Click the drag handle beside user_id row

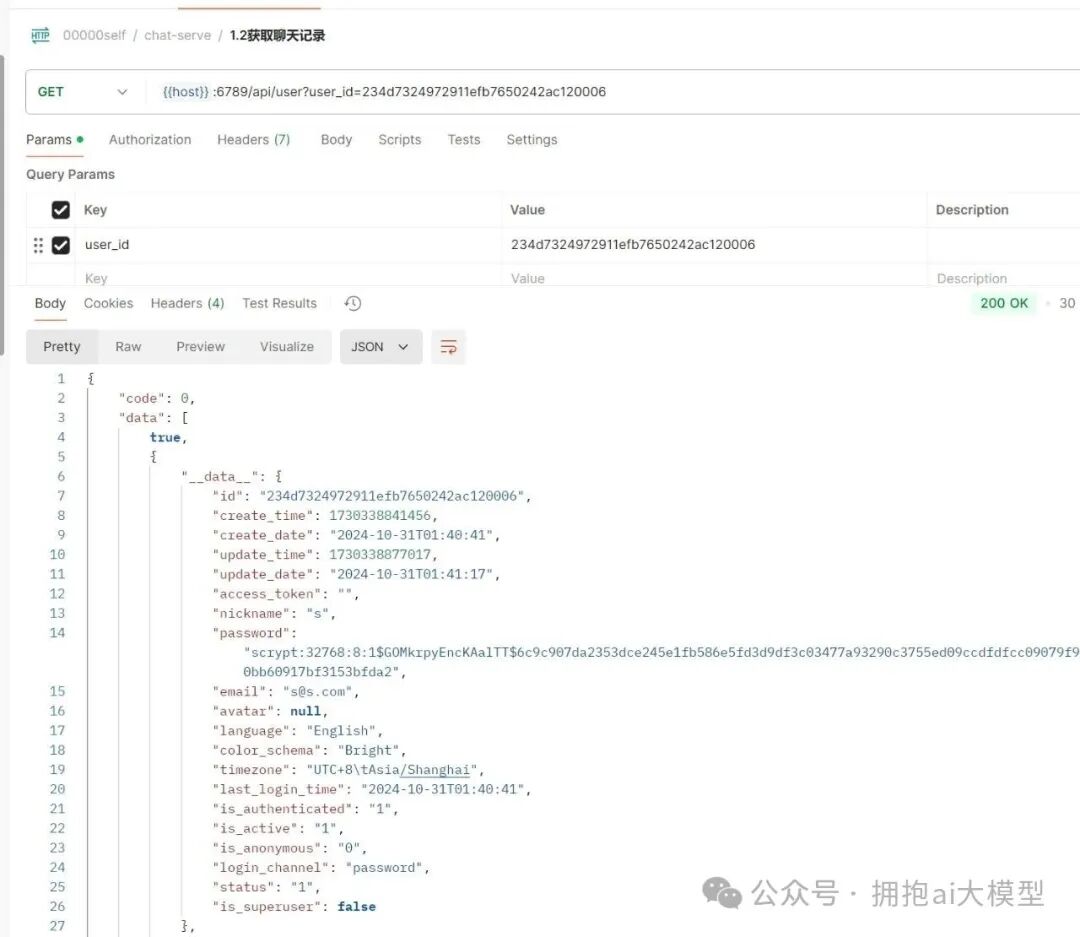38,245
